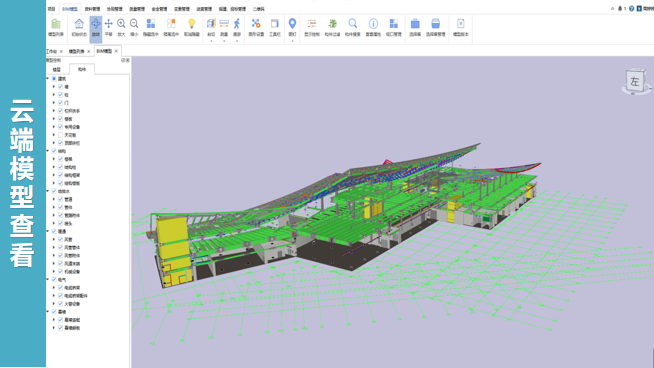Switch to the 工作台 (workbench) document tab

(52, 51)
